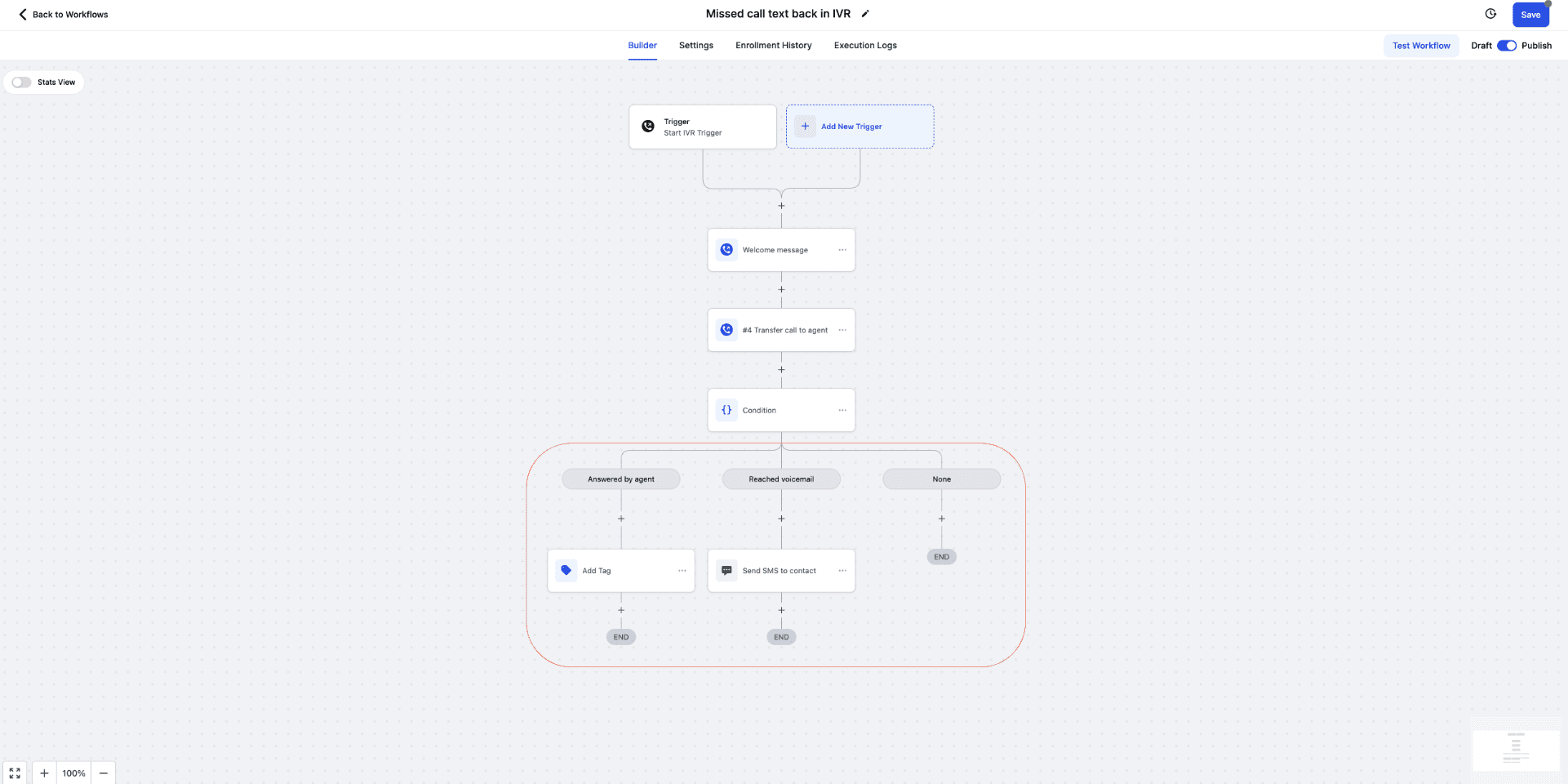
Task: Click the Test Workflow button
Action: click(1421, 46)
